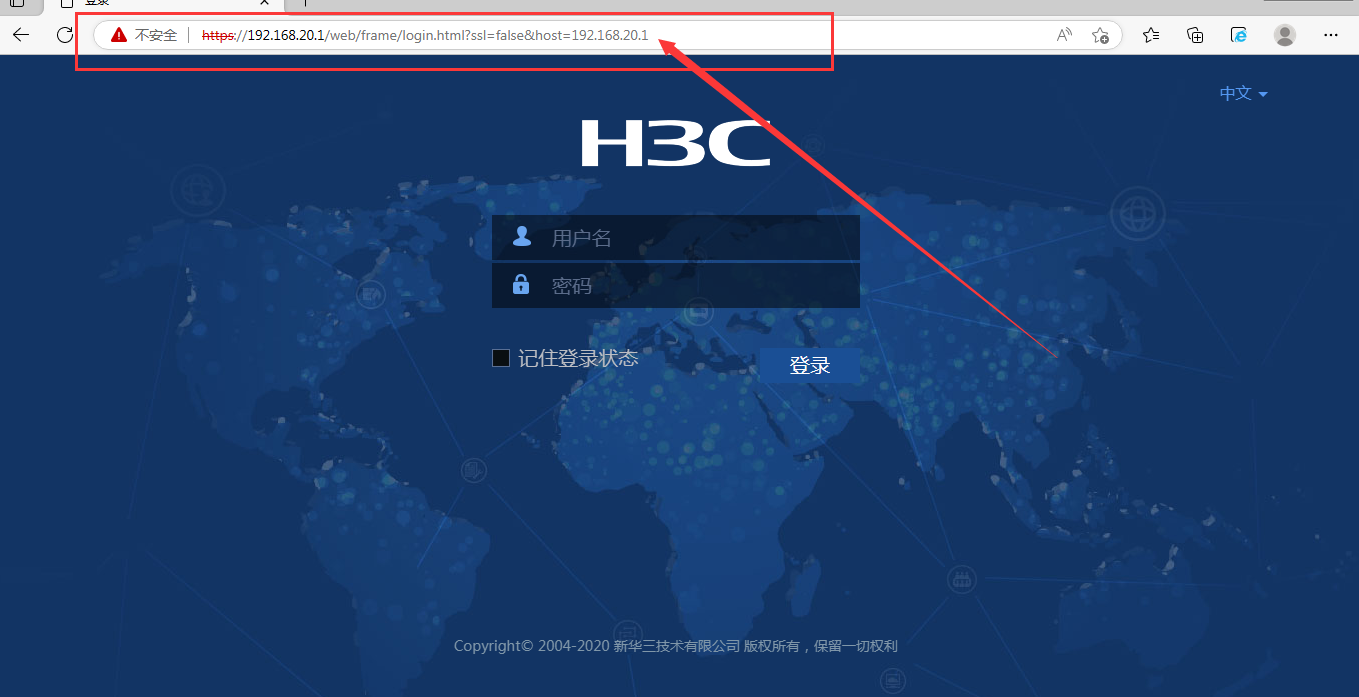Click the back navigation arrow

pos(20,34)
